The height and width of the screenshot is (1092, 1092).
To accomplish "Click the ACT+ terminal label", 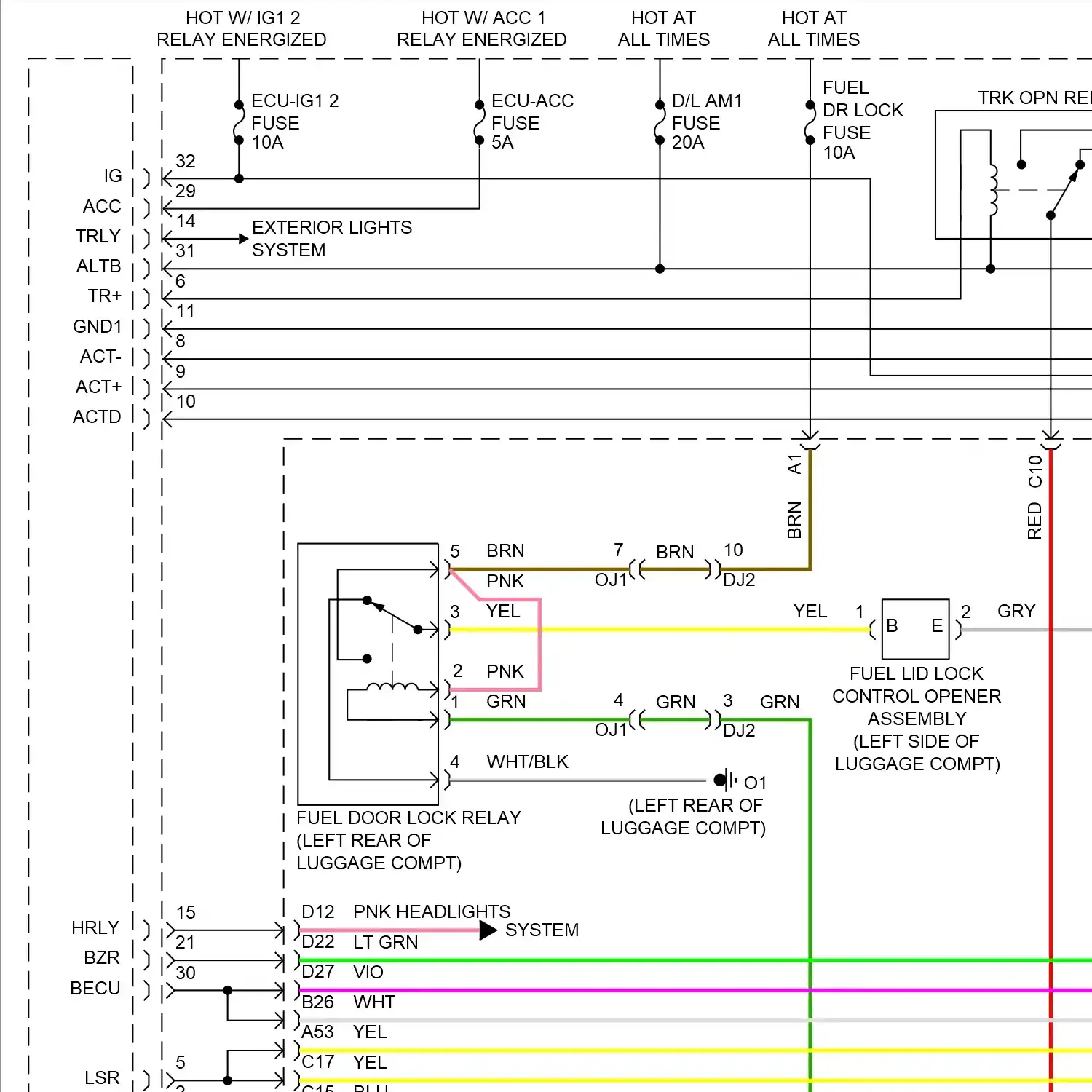I will (x=98, y=387).
